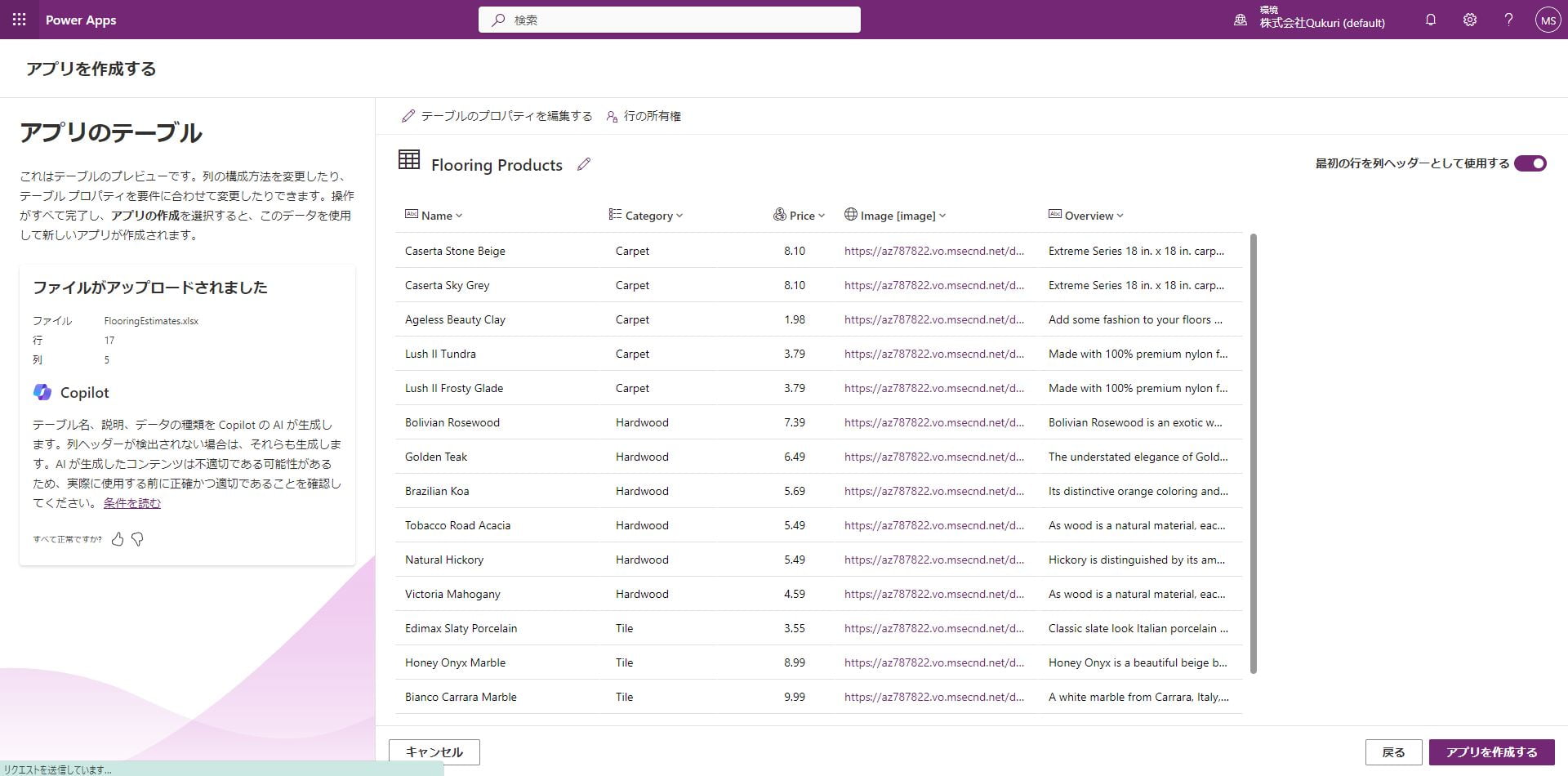The height and width of the screenshot is (776, 1568).
Task: Open the MS account avatar
Action: click(x=1548, y=20)
